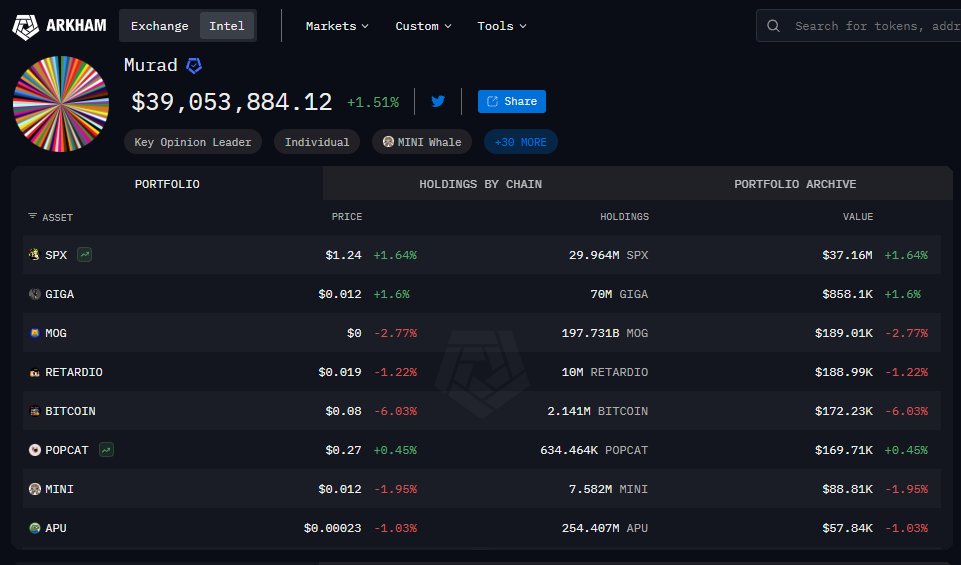Click the SPX token icon

34,254
